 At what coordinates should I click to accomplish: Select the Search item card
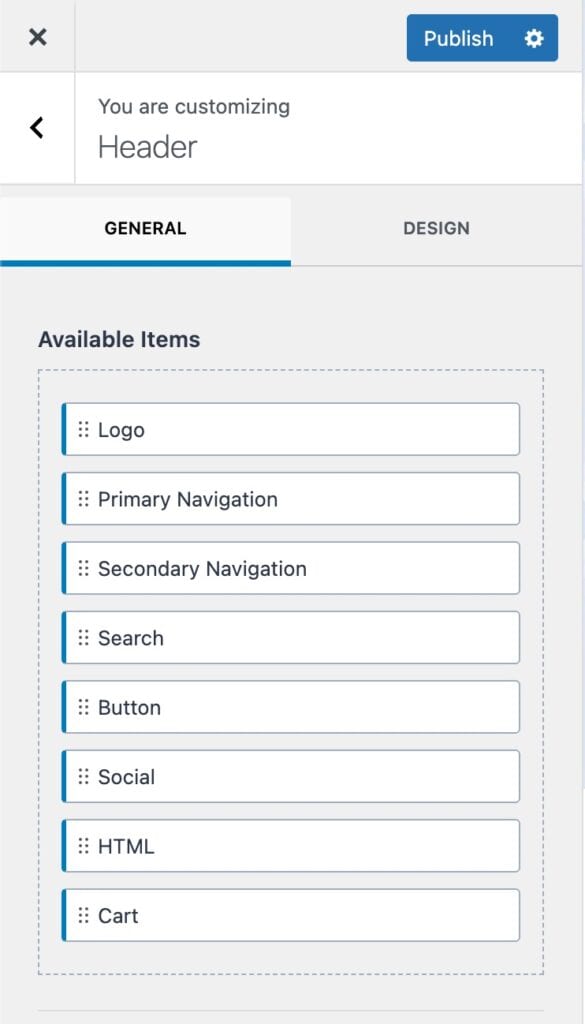[x=290, y=637]
